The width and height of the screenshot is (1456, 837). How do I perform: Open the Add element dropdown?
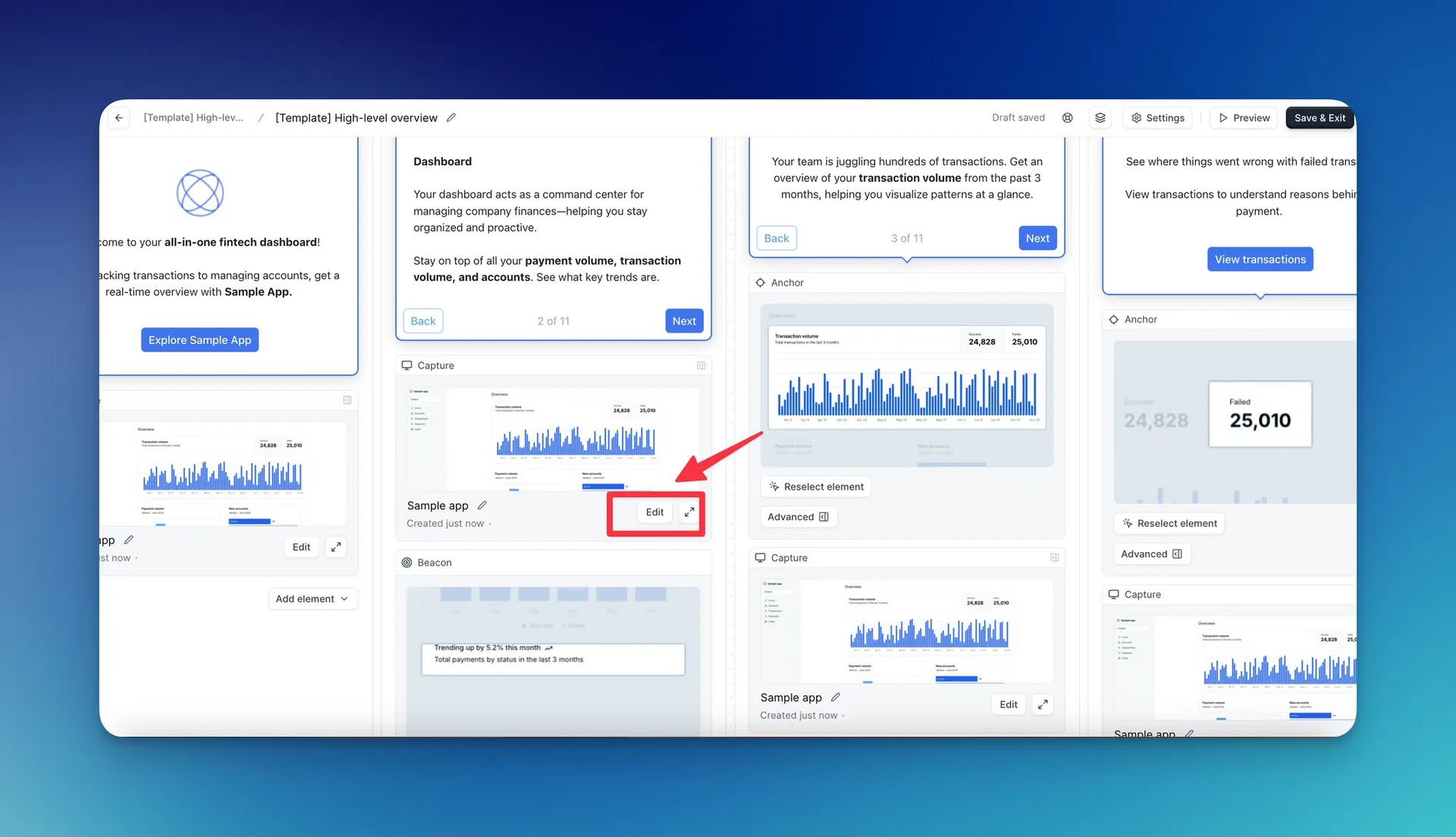312,599
